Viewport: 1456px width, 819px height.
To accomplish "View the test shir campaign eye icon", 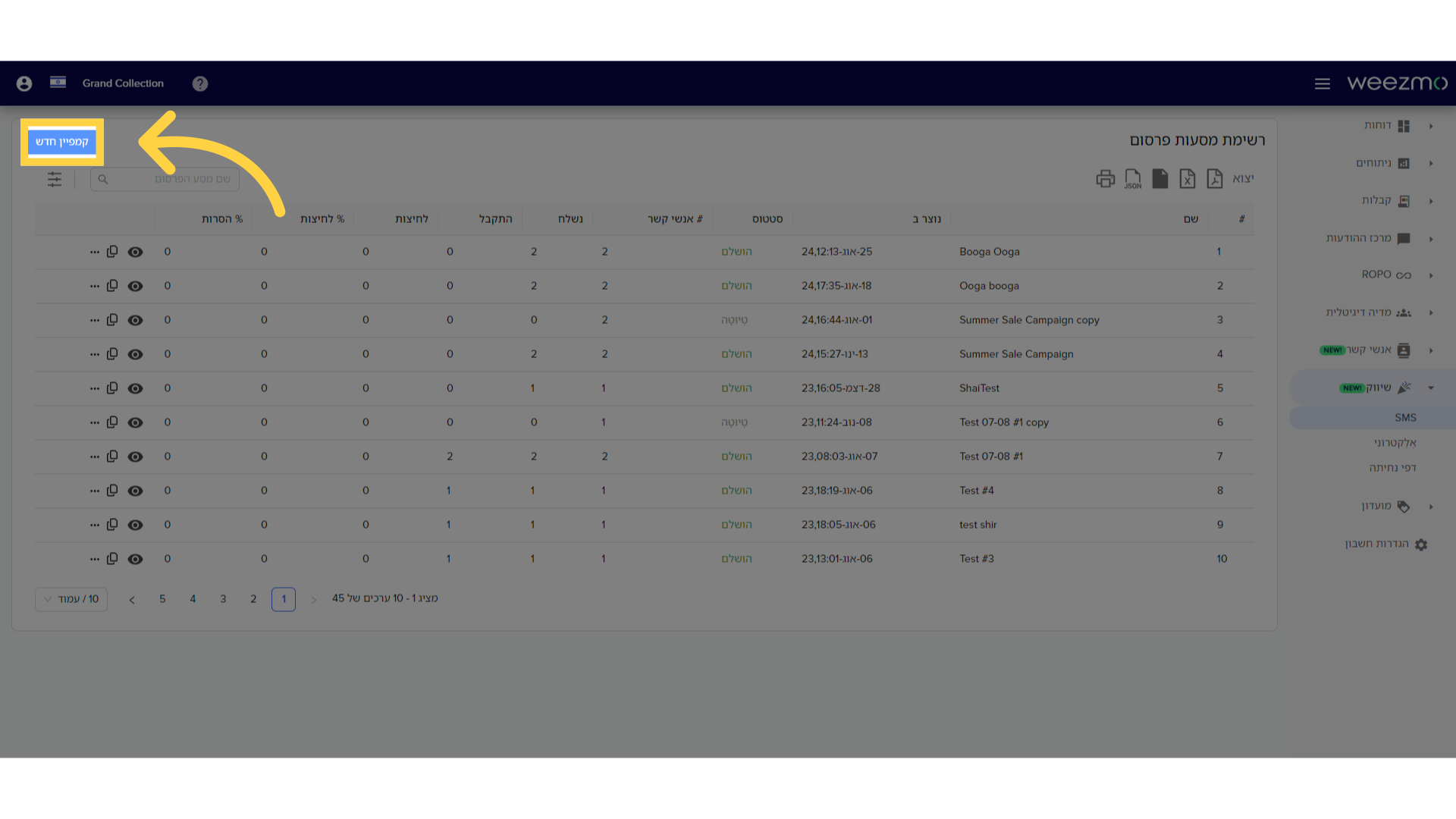I will coord(135,525).
